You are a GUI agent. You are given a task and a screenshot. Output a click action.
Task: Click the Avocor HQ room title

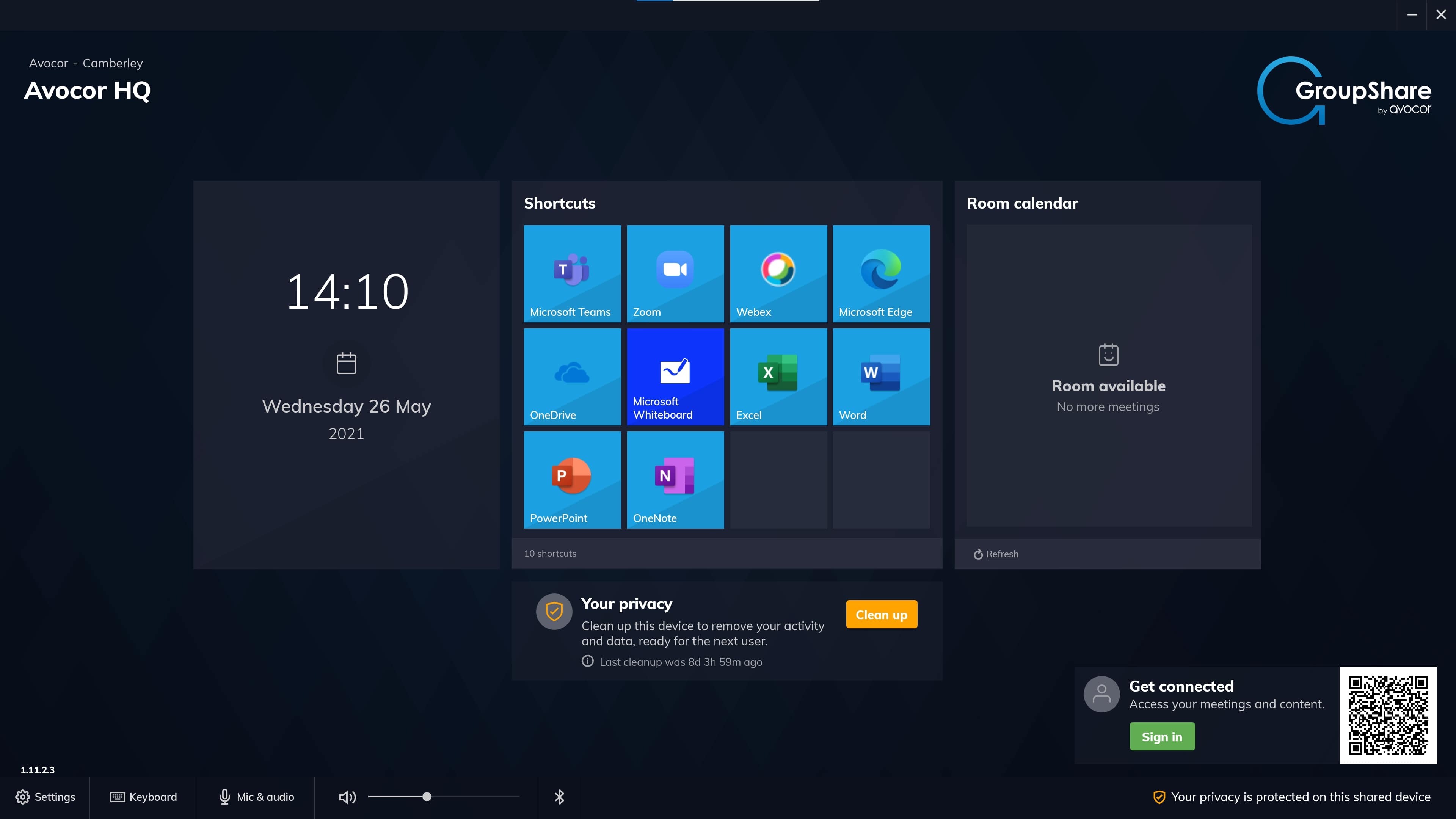[x=88, y=91]
